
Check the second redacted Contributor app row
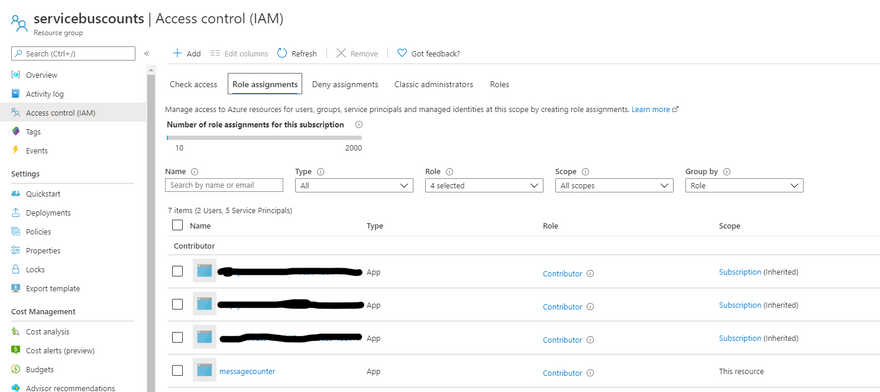point(177,304)
